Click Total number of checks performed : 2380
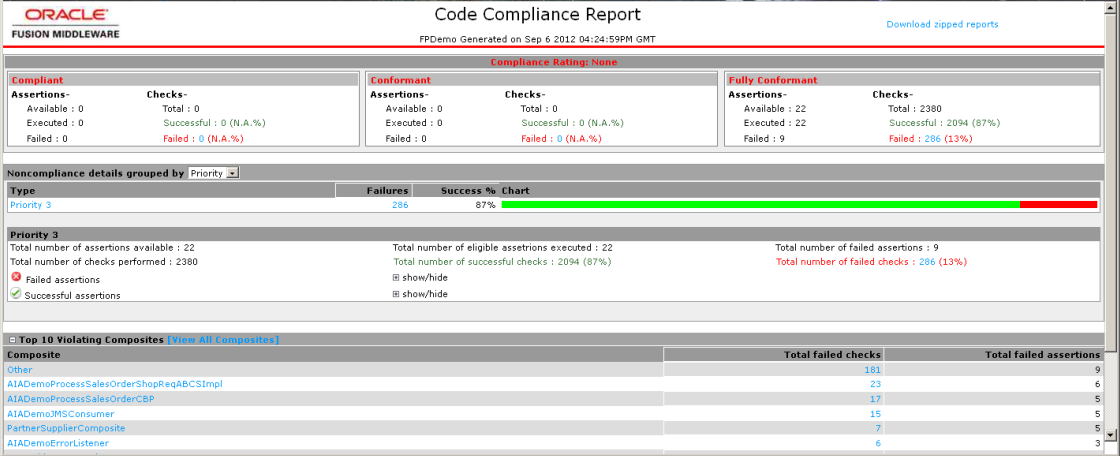Image resolution: width=1120 pixels, height=456 pixels. coord(104,262)
